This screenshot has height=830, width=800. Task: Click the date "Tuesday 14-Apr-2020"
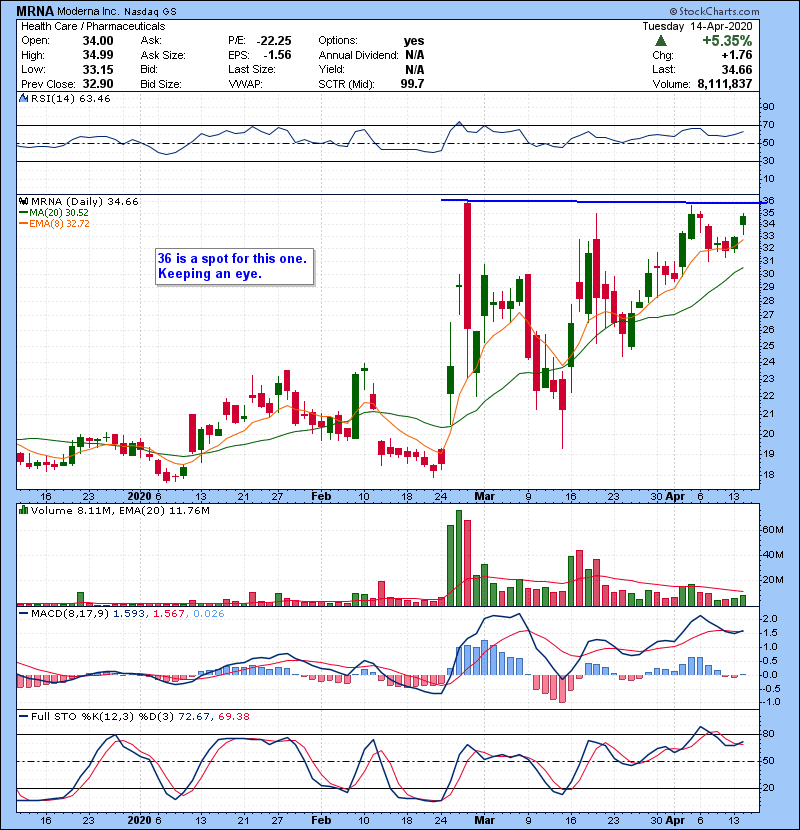697,26
